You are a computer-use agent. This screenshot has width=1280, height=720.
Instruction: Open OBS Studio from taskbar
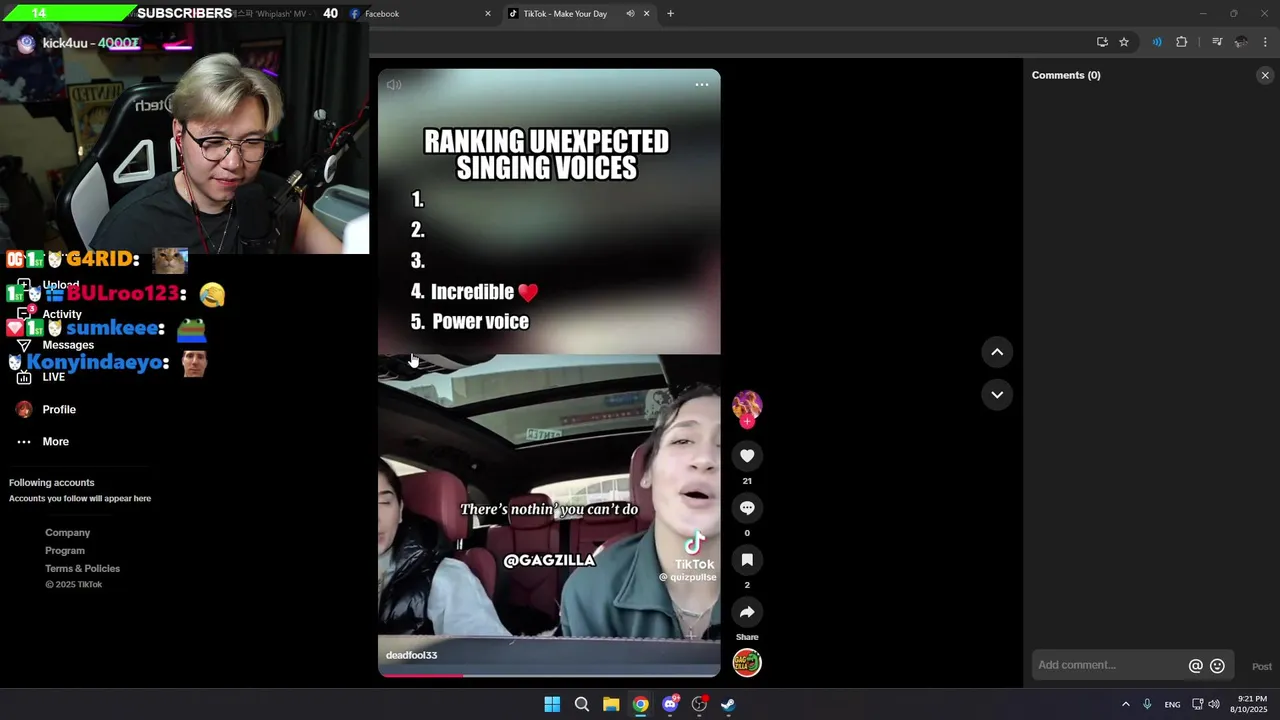point(700,704)
